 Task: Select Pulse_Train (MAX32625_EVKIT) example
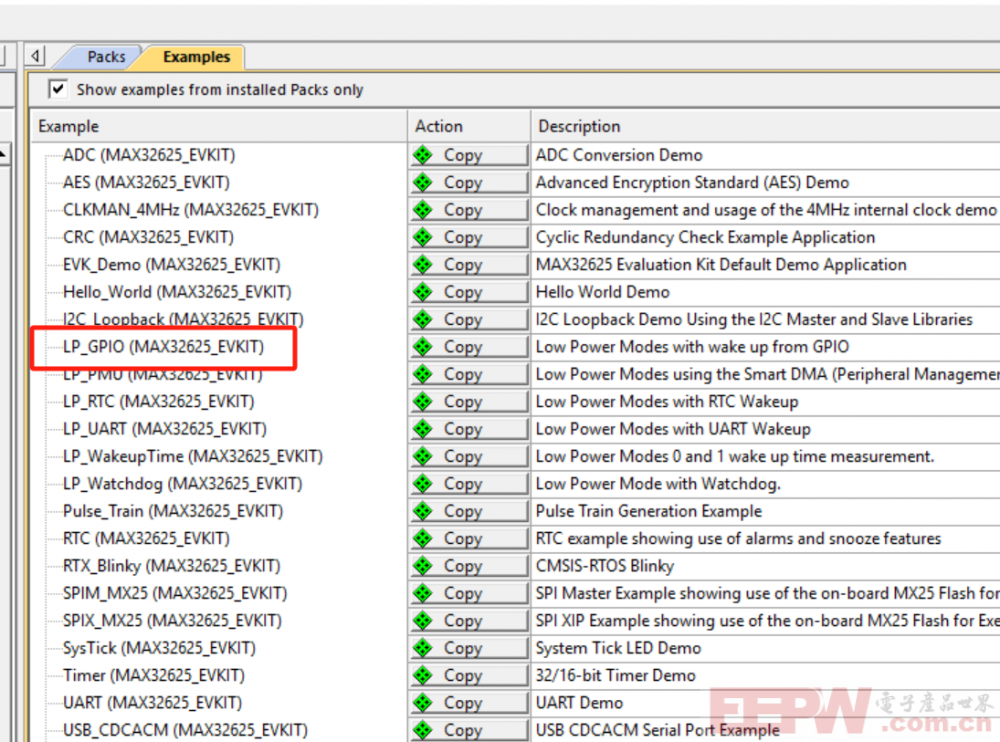(173, 511)
